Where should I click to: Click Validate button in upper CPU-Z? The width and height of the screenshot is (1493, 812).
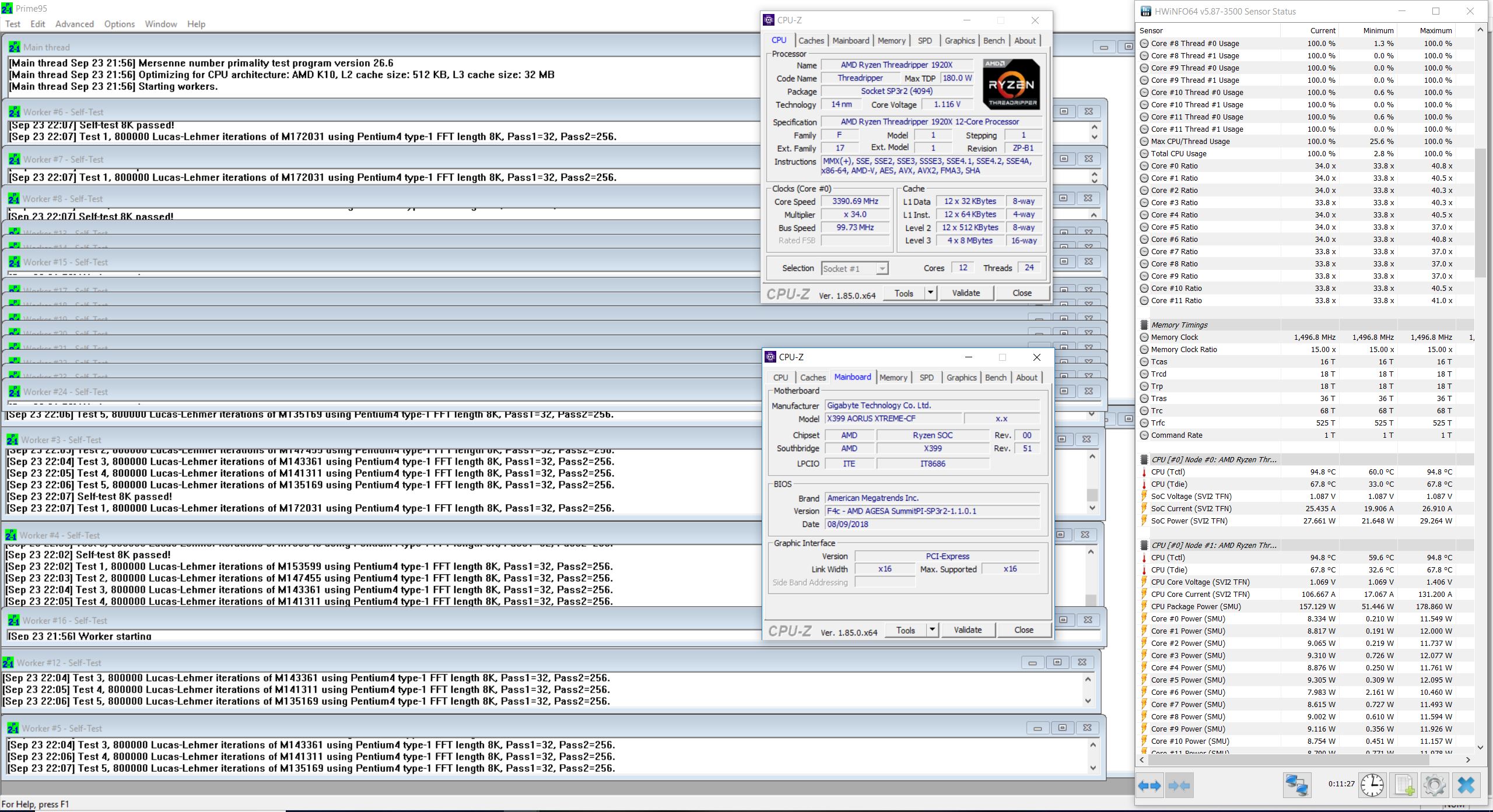(x=966, y=293)
